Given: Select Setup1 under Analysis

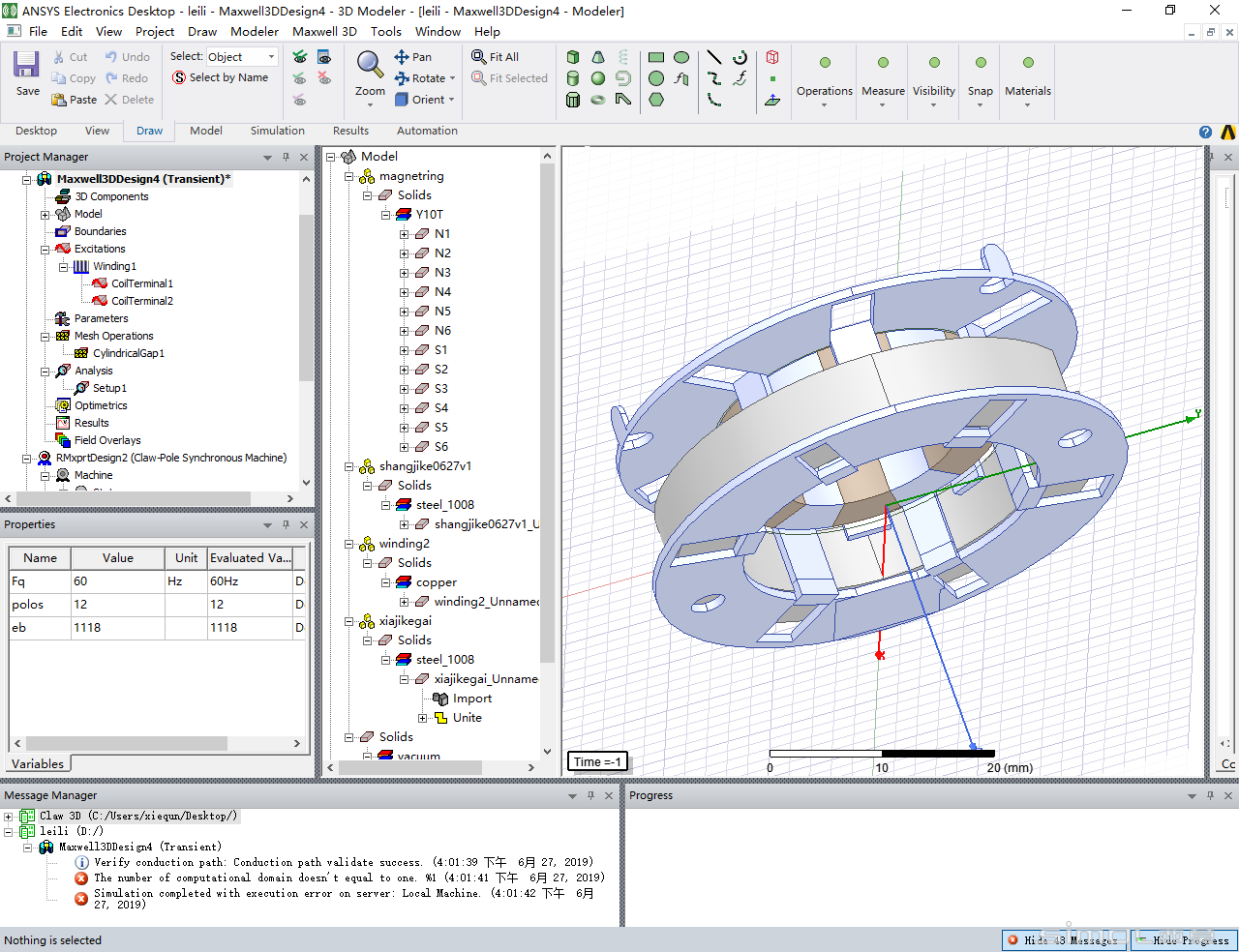Looking at the screenshot, I should [x=109, y=388].
